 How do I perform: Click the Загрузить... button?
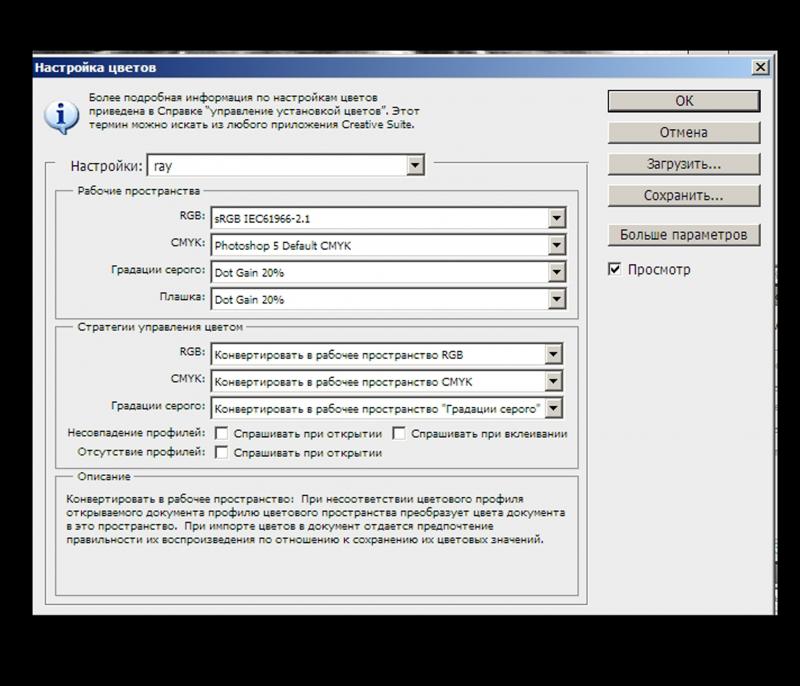point(684,164)
